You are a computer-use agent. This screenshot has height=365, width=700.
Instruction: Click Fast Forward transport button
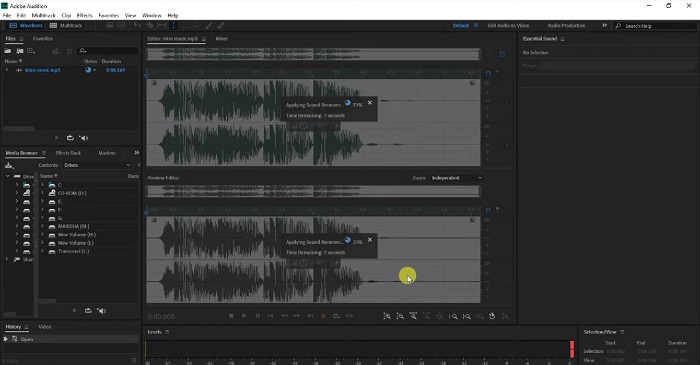point(297,316)
